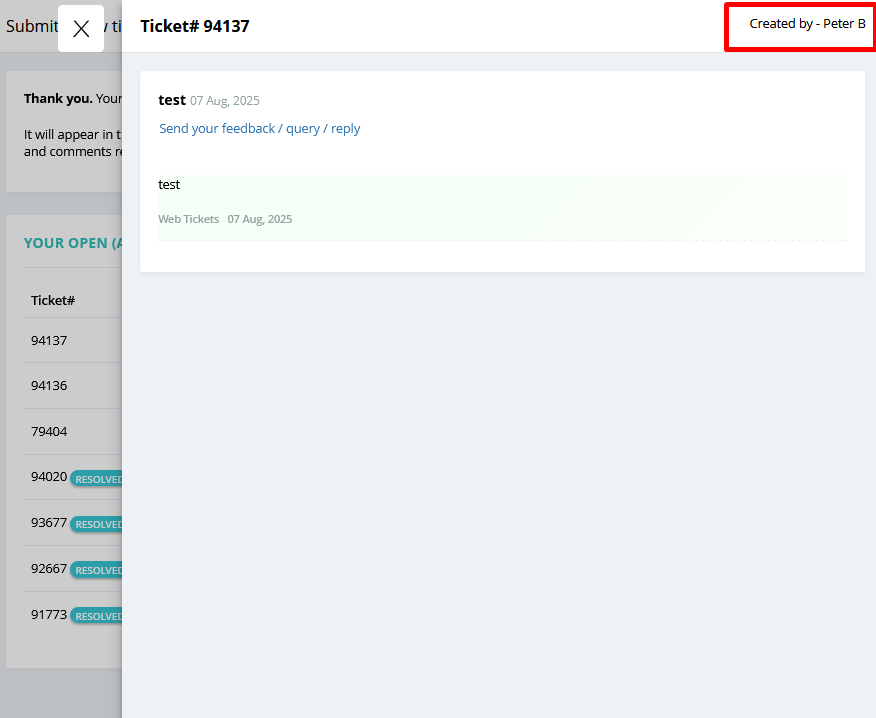Click RESOLVED badge next to 91773
The image size is (876, 718).
[x=97, y=616]
